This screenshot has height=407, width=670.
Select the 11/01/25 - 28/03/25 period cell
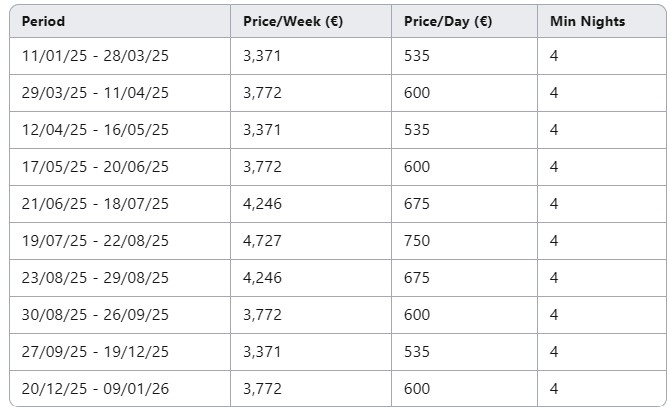coord(120,56)
